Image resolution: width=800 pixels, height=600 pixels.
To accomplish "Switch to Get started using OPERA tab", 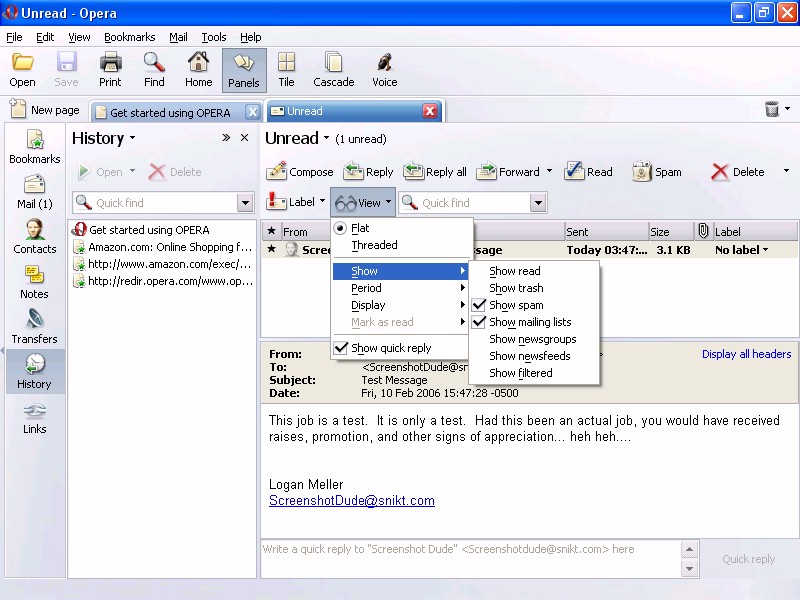I will 170,112.
